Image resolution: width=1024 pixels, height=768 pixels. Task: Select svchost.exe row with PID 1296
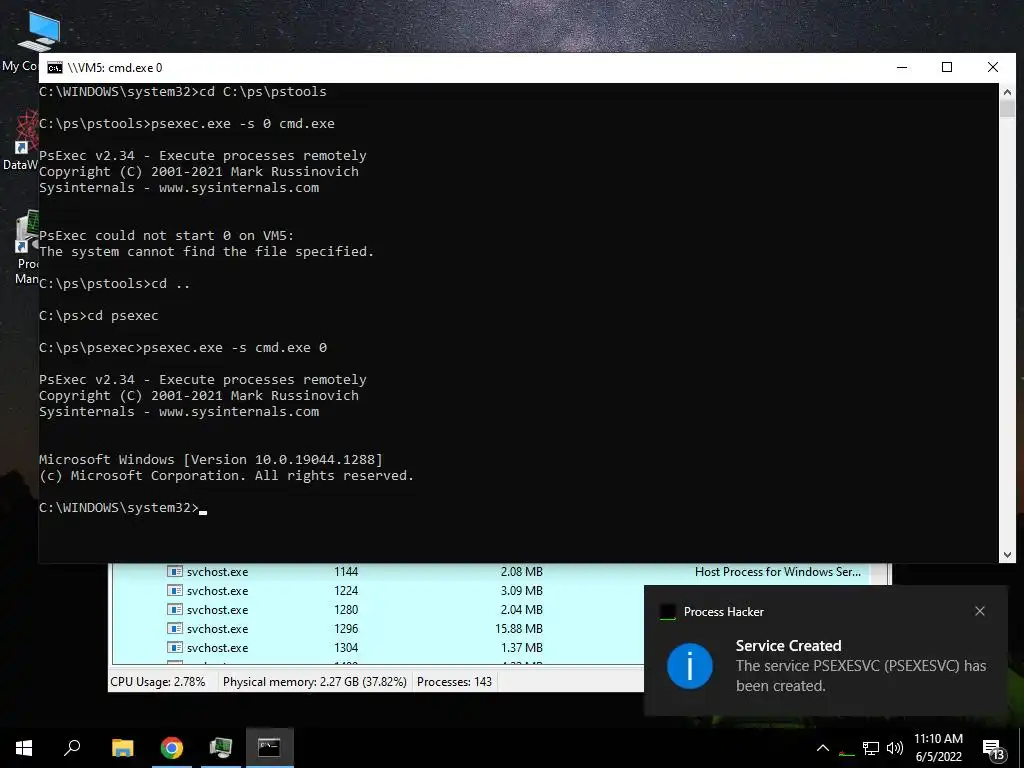click(x=379, y=628)
